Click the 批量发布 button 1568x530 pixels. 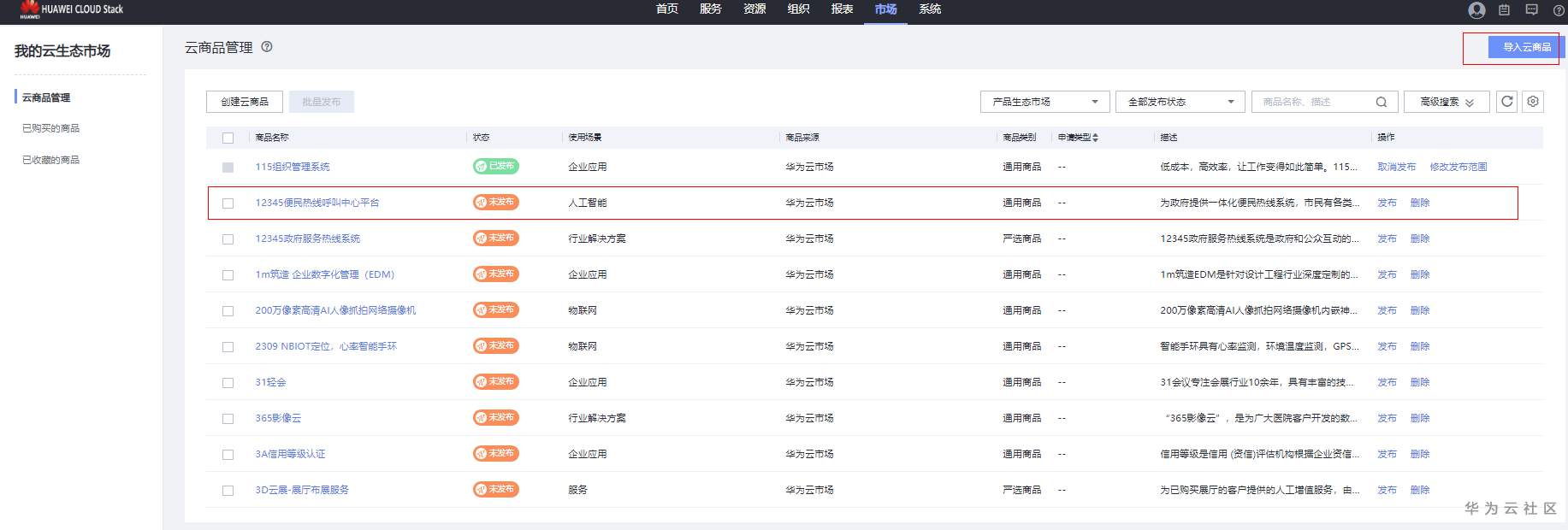[x=322, y=102]
